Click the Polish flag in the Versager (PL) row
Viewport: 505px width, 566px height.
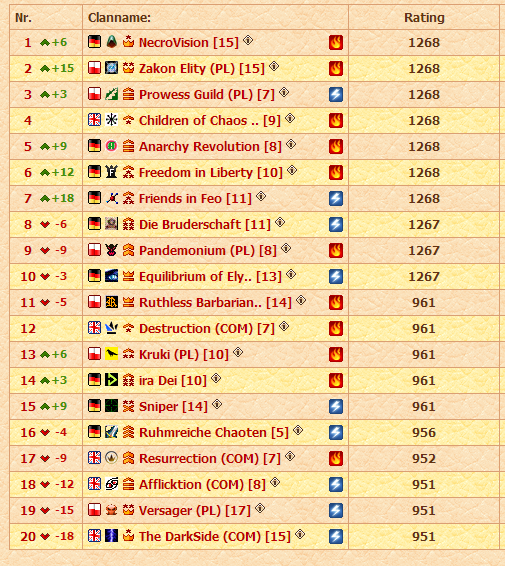[x=95, y=510]
